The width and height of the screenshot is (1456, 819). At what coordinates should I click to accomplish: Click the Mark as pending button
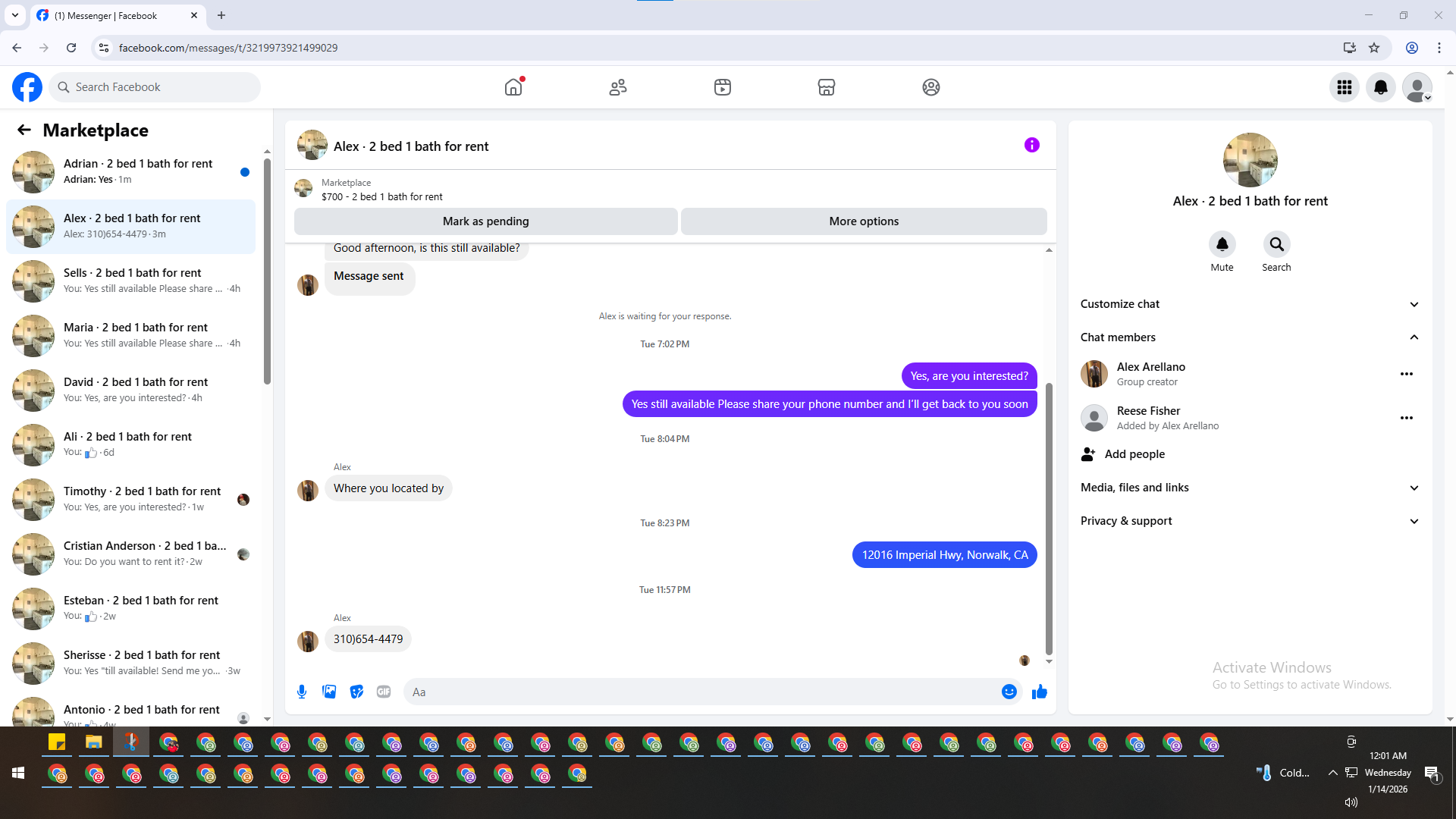coord(485,221)
